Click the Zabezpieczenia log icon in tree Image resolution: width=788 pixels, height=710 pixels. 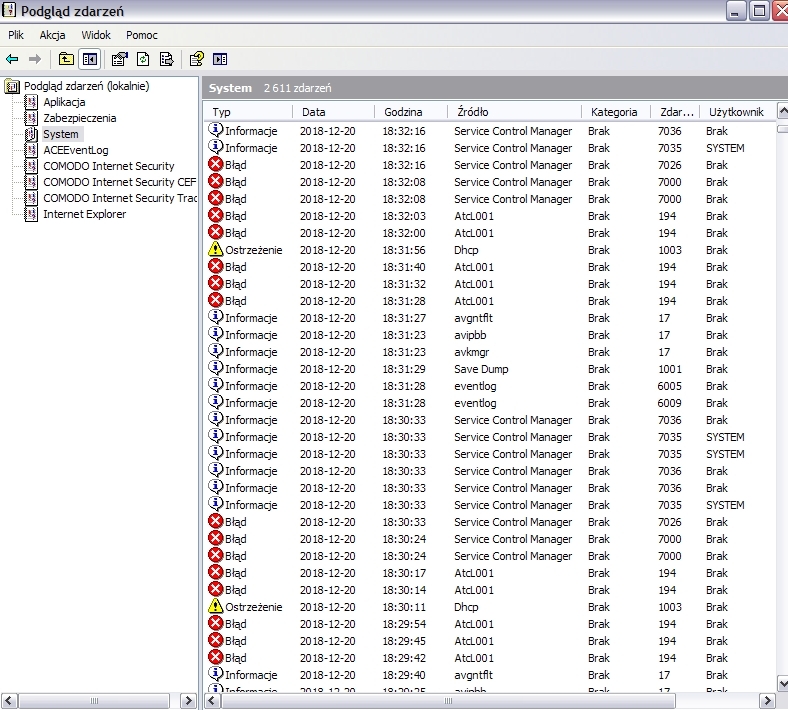coord(31,118)
